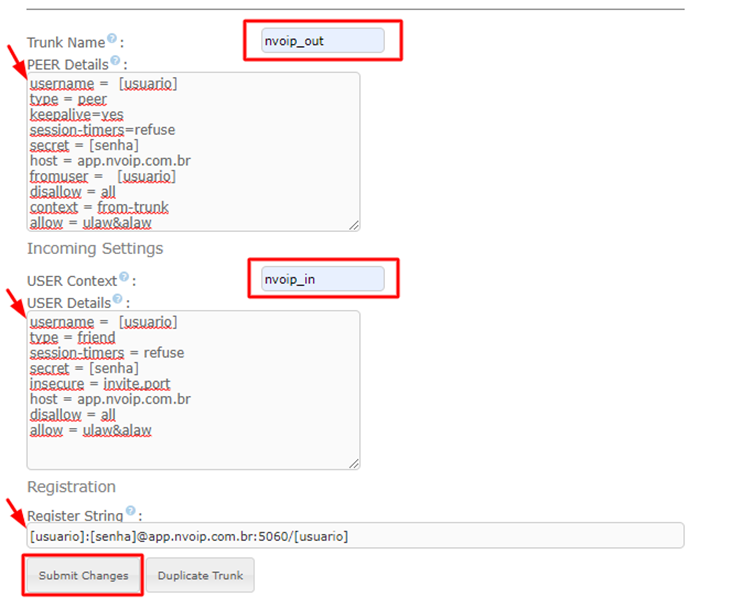Click the USER Context field showing nvoip_in
The width and height of the screenshot is (742, 607).
click(322, 278)
